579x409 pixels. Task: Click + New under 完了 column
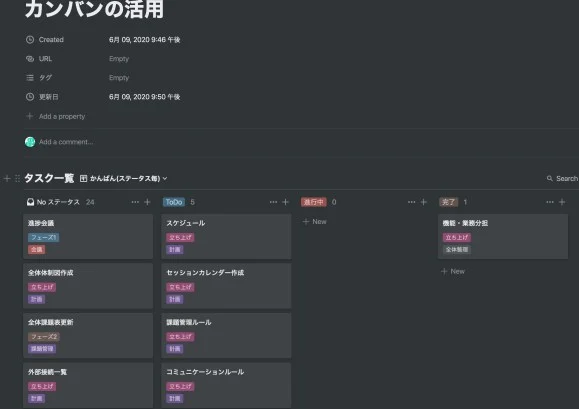point(453,271)
